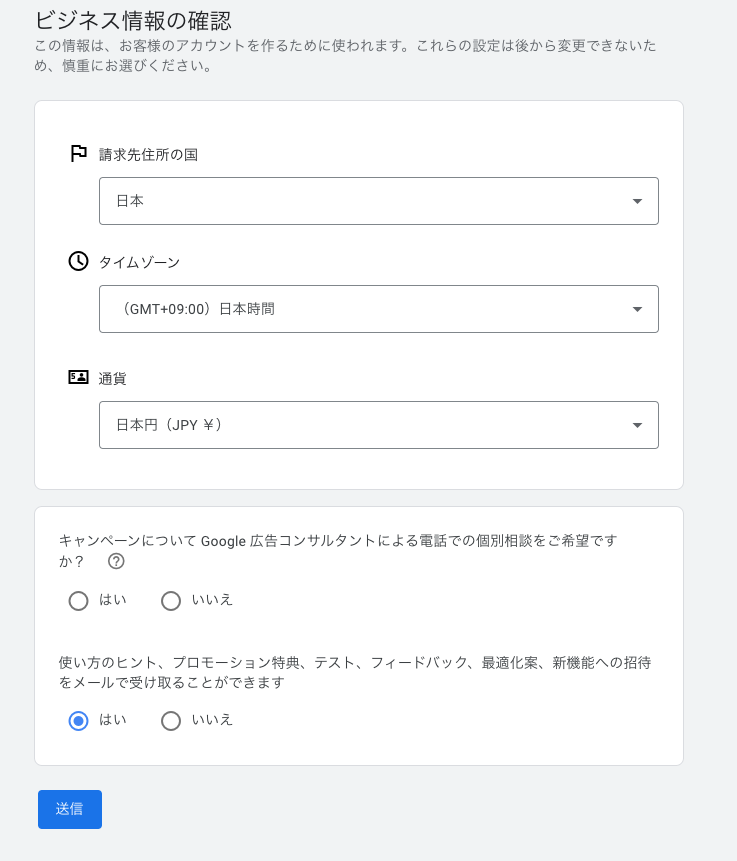The image size is (737, 861).
Task: Expand the 日本円 currency dropdown arrow
Action: pos(637,425)
